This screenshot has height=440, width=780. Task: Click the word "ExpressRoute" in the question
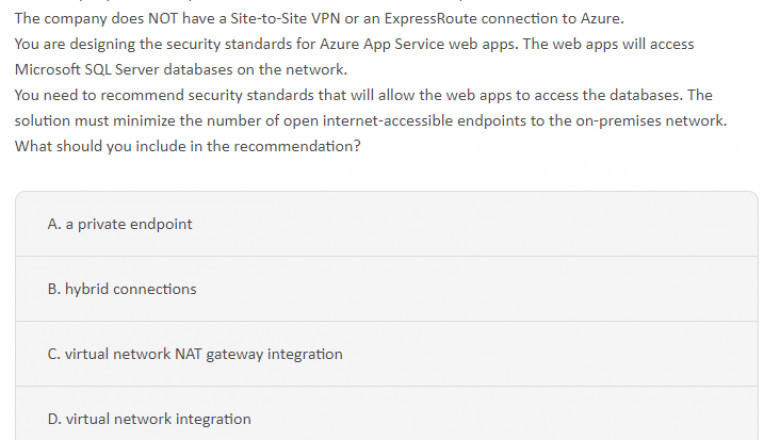pos(431,19)
